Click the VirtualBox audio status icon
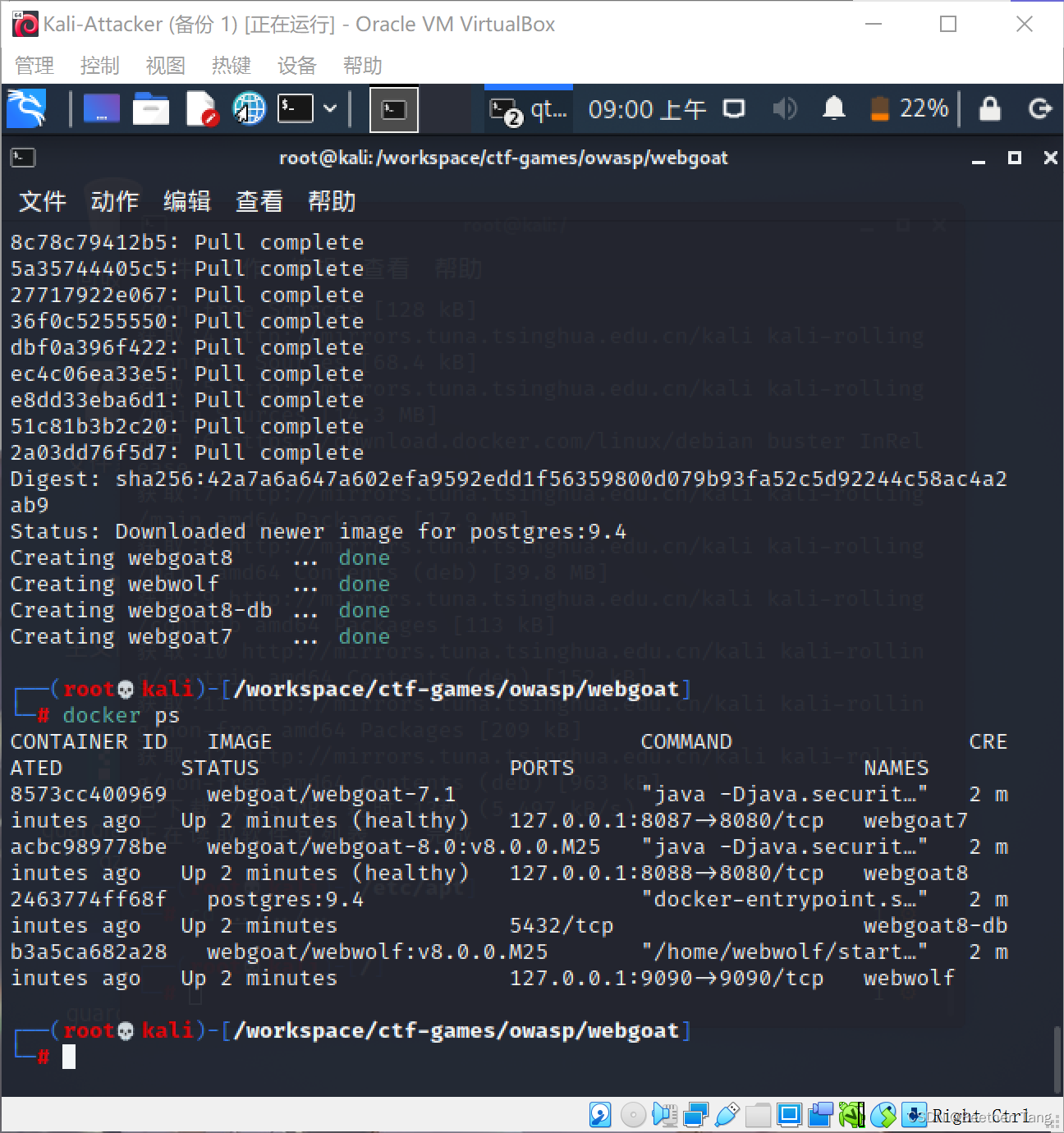The width and height of the screenshot is (1064, 1133). pyautogui.click(x=664, y=1115)
